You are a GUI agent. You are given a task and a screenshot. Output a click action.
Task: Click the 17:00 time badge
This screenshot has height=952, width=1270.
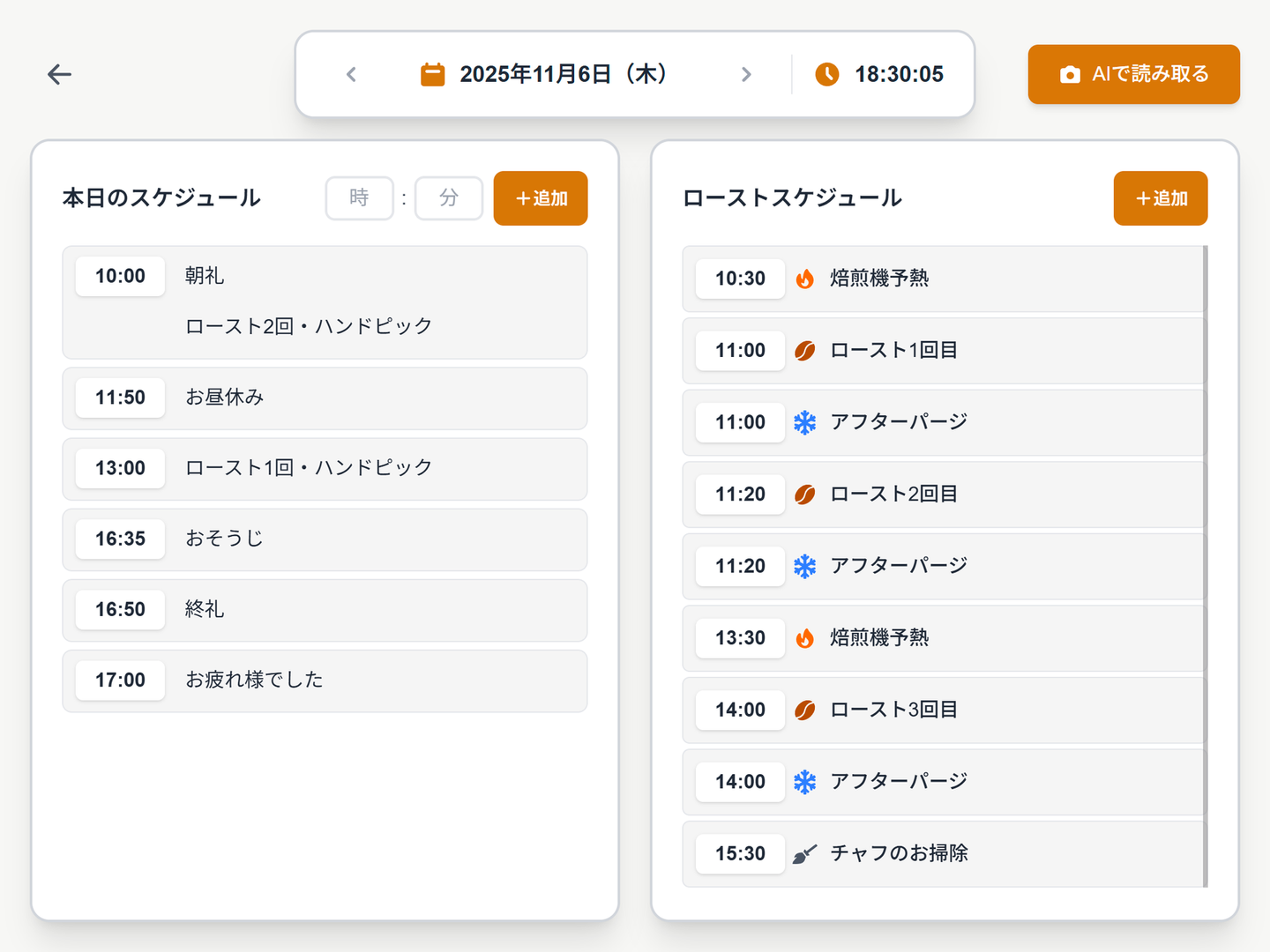(x=120, y=681)
